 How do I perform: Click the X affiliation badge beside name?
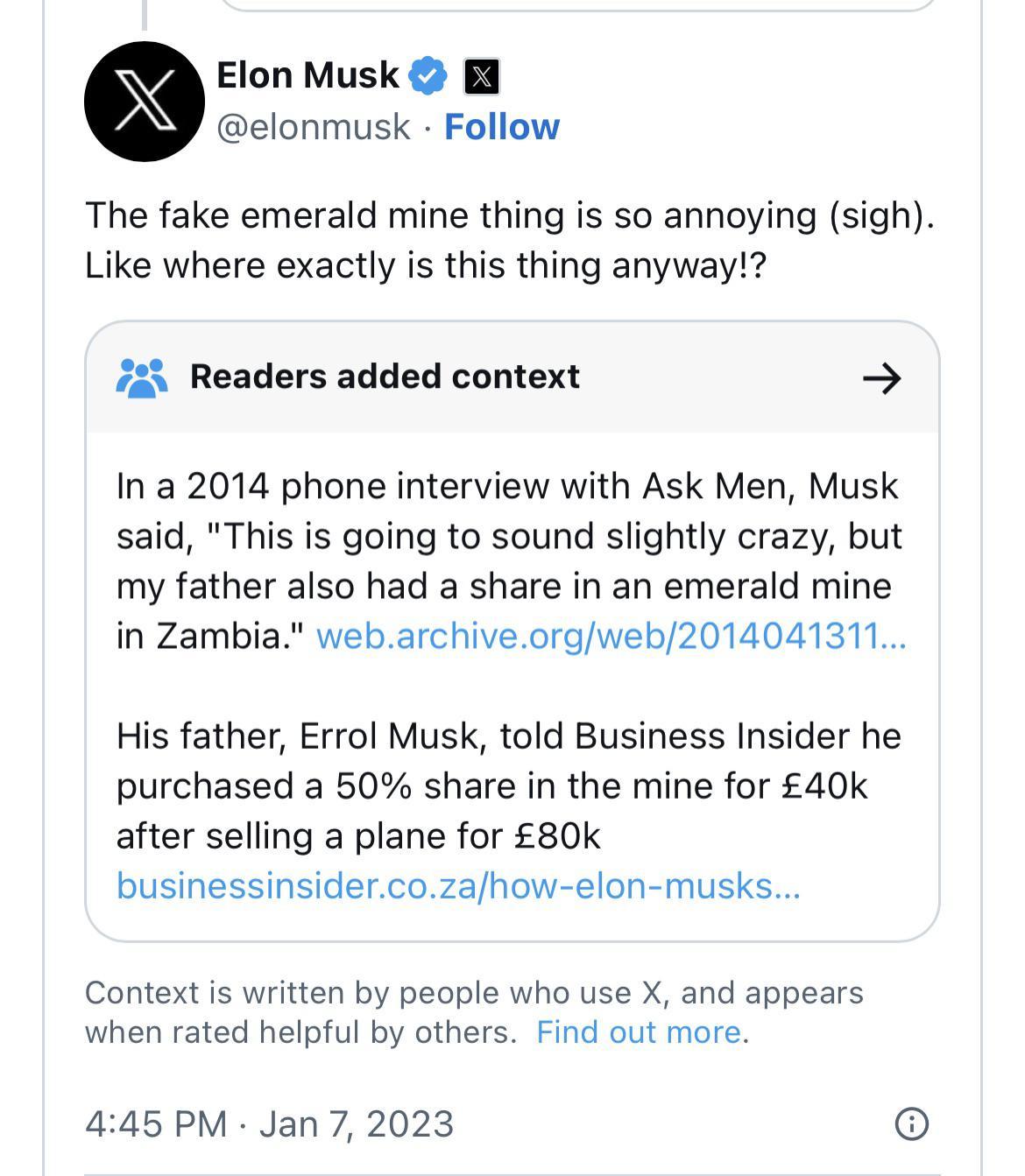[481, 77]
